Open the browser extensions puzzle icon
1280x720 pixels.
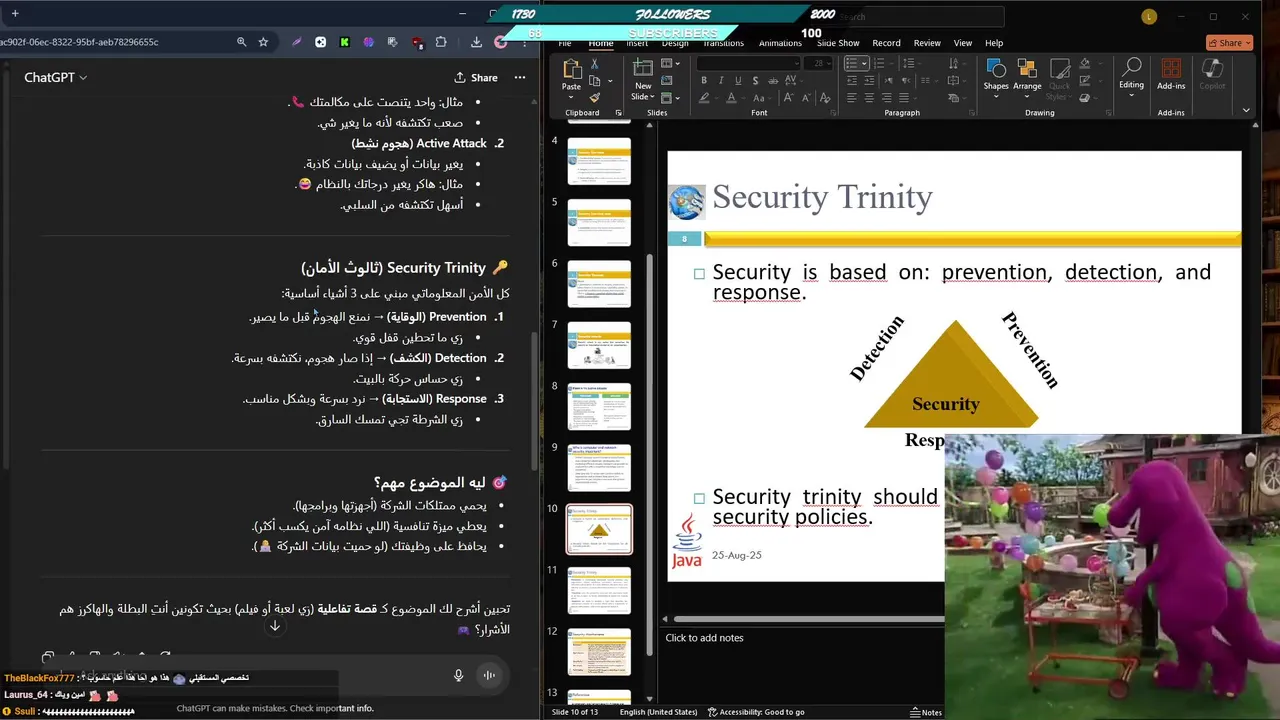[x=441, y=42]
